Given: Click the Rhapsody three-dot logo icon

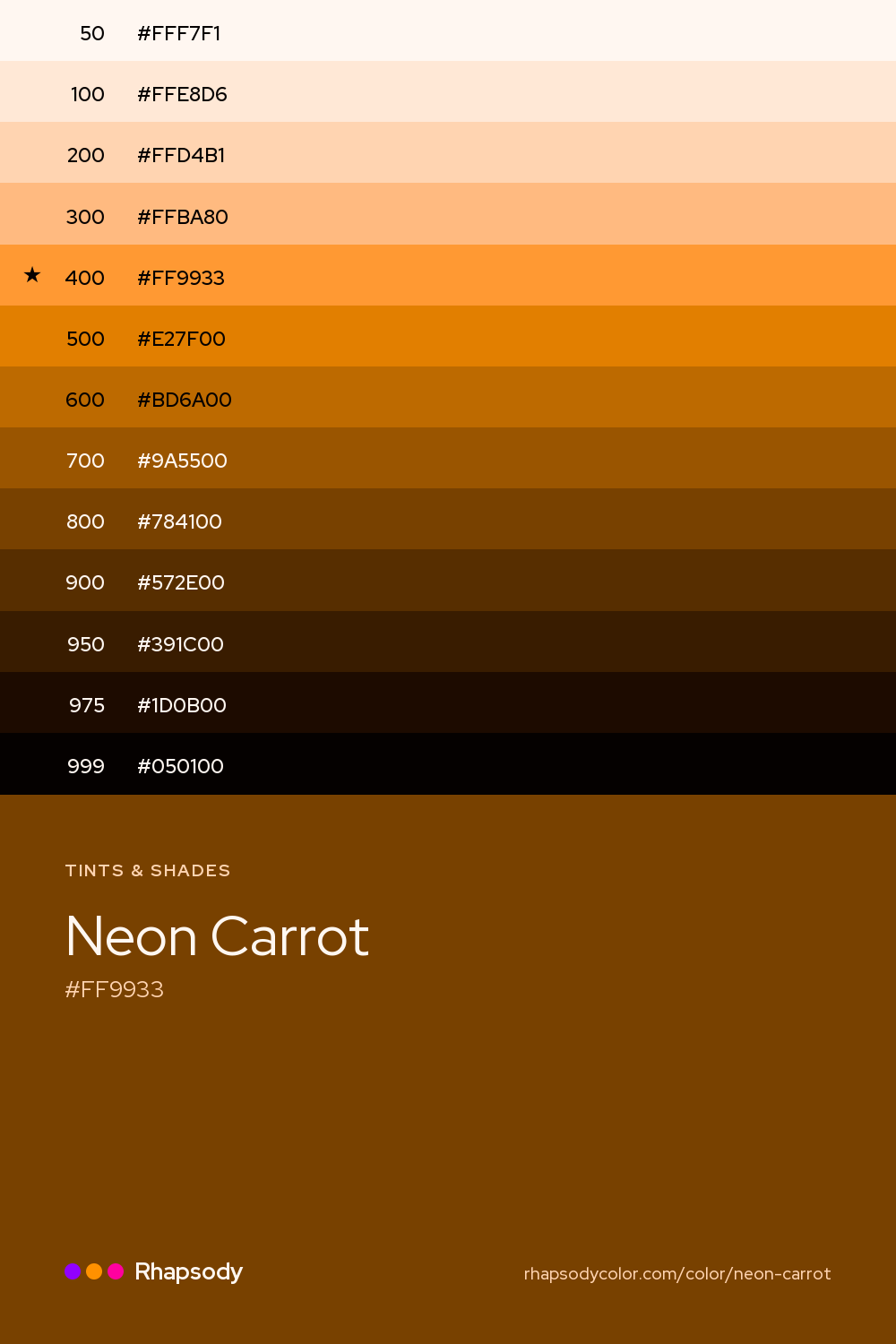Looking at the screenshot, I should 94,1271.
